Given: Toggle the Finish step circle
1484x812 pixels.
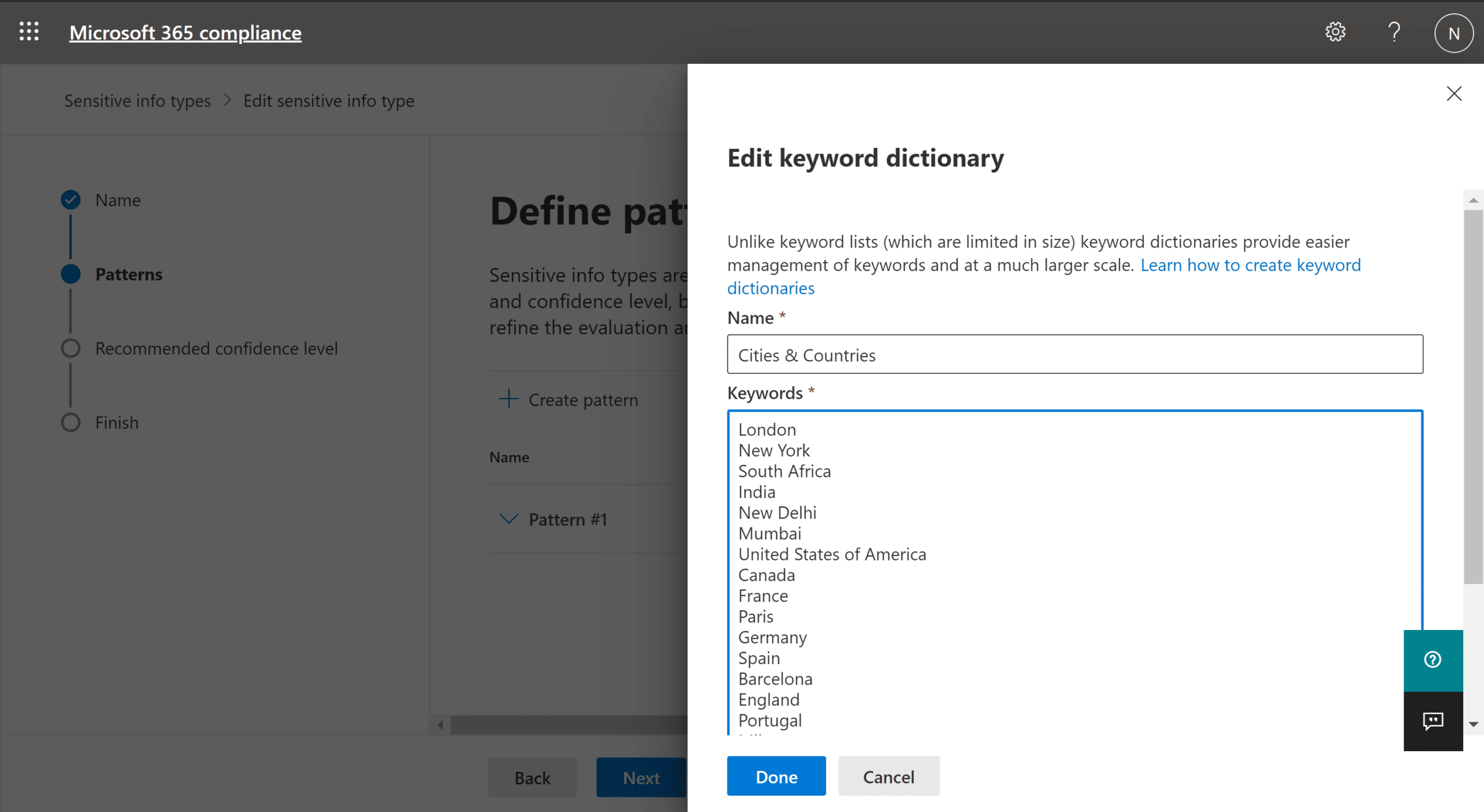Looking at the screenshot, I should (69, 421).
